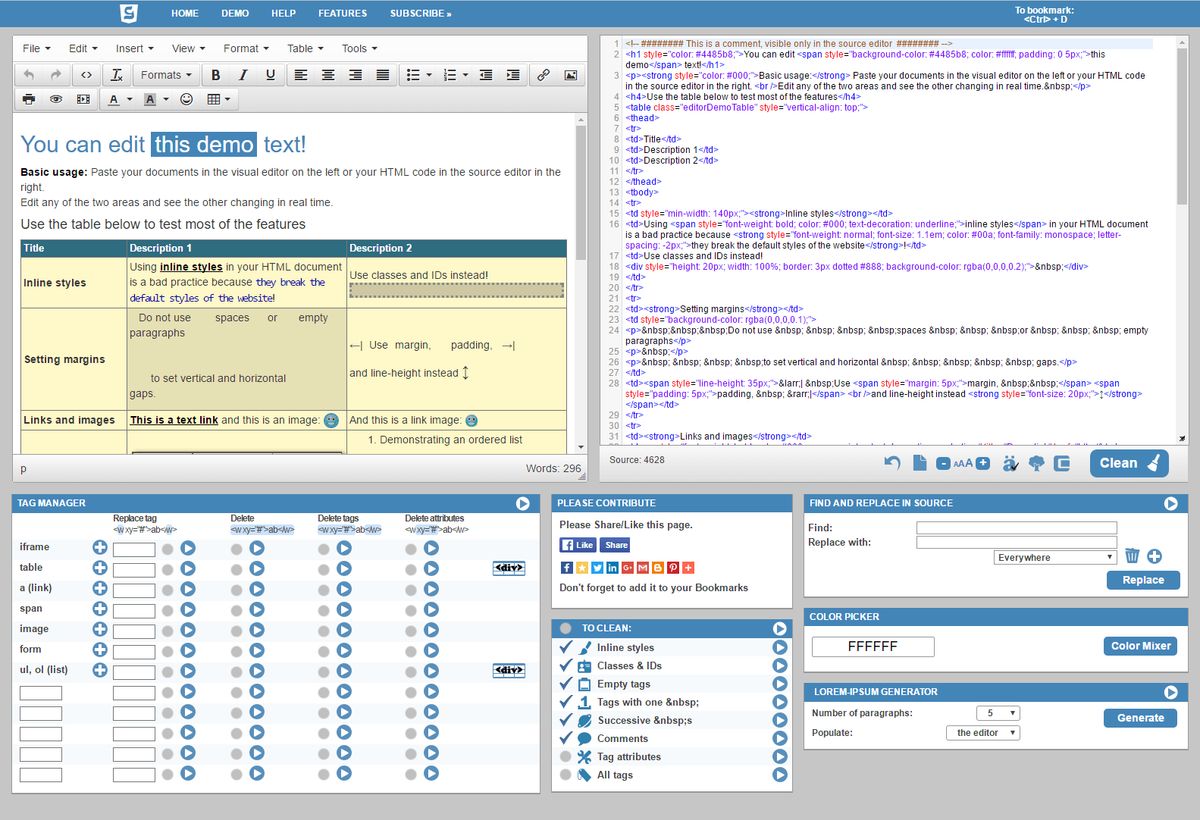Open the Formats dropdown
Image resolution: width=1200 pixels, height=820 pixels.
166,75
